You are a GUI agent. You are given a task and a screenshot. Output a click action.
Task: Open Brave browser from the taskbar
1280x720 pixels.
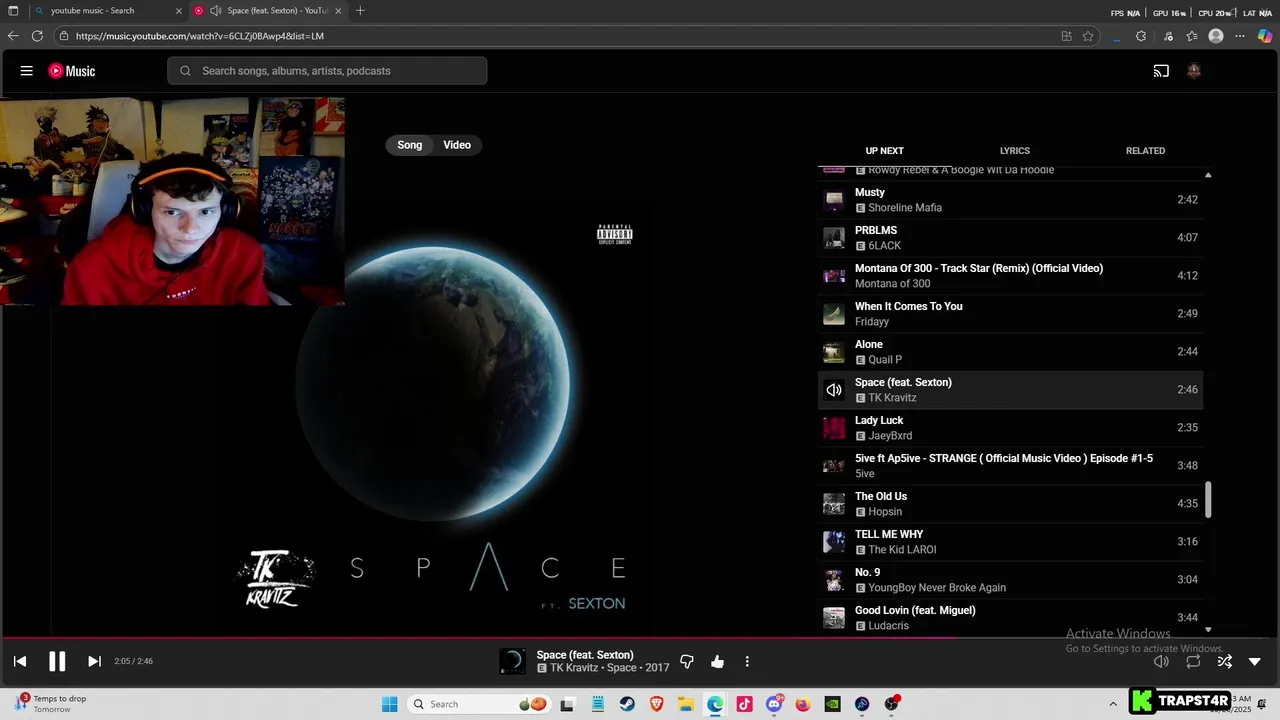[x=656, y=704]
